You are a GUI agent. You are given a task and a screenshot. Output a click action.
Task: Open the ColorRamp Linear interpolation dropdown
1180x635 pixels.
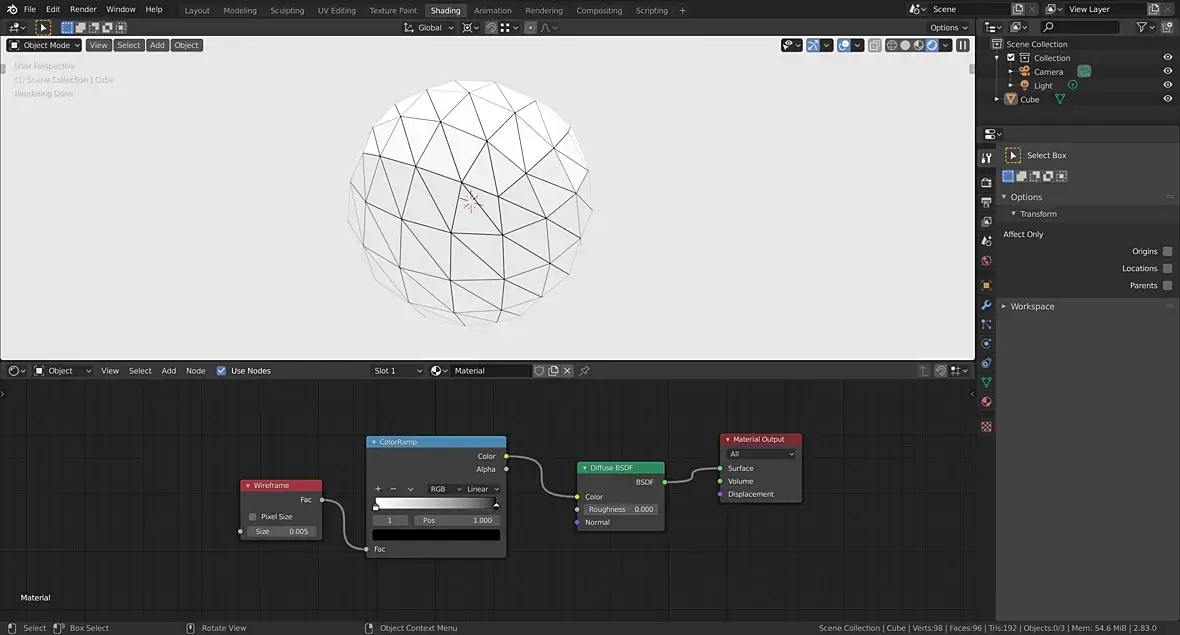tap(480, 489)
